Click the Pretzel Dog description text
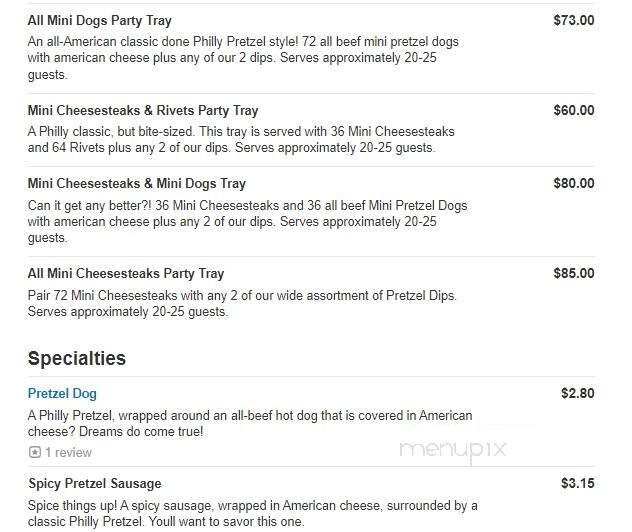The height and width of the screenshot is (532, 632). pos(249,423)
